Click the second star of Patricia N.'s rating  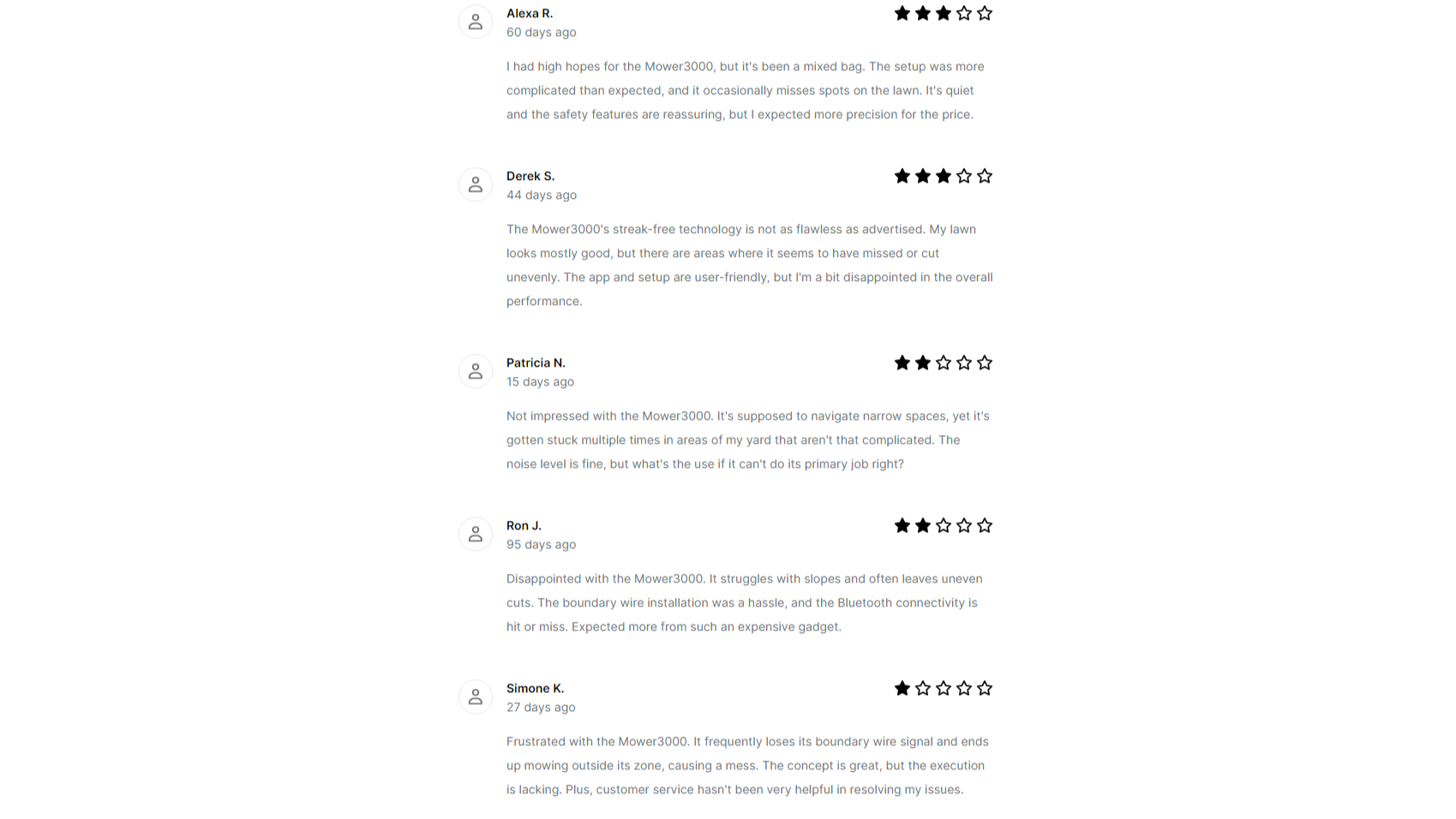coord(923,363)
